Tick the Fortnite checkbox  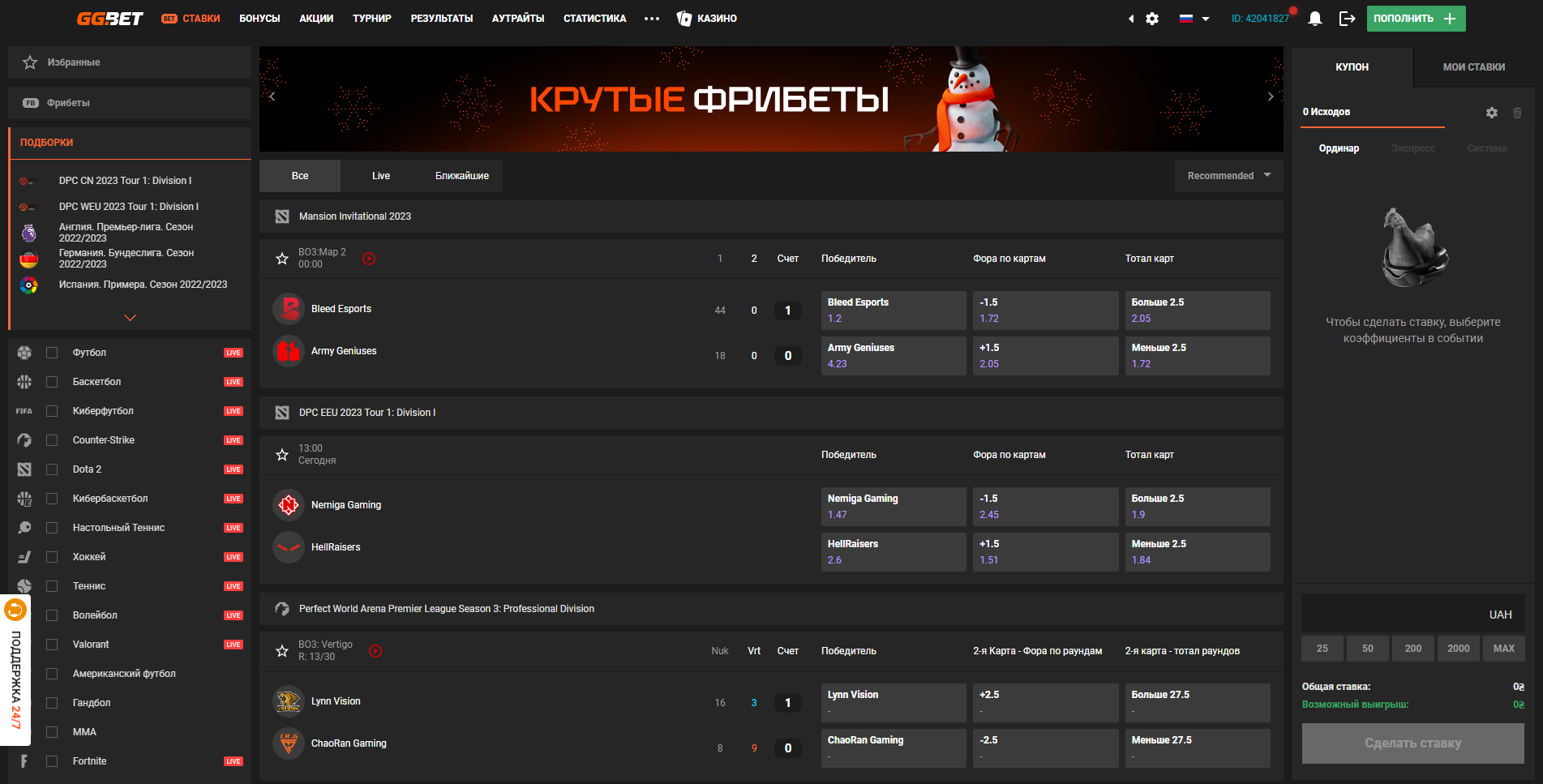(52, 761)
